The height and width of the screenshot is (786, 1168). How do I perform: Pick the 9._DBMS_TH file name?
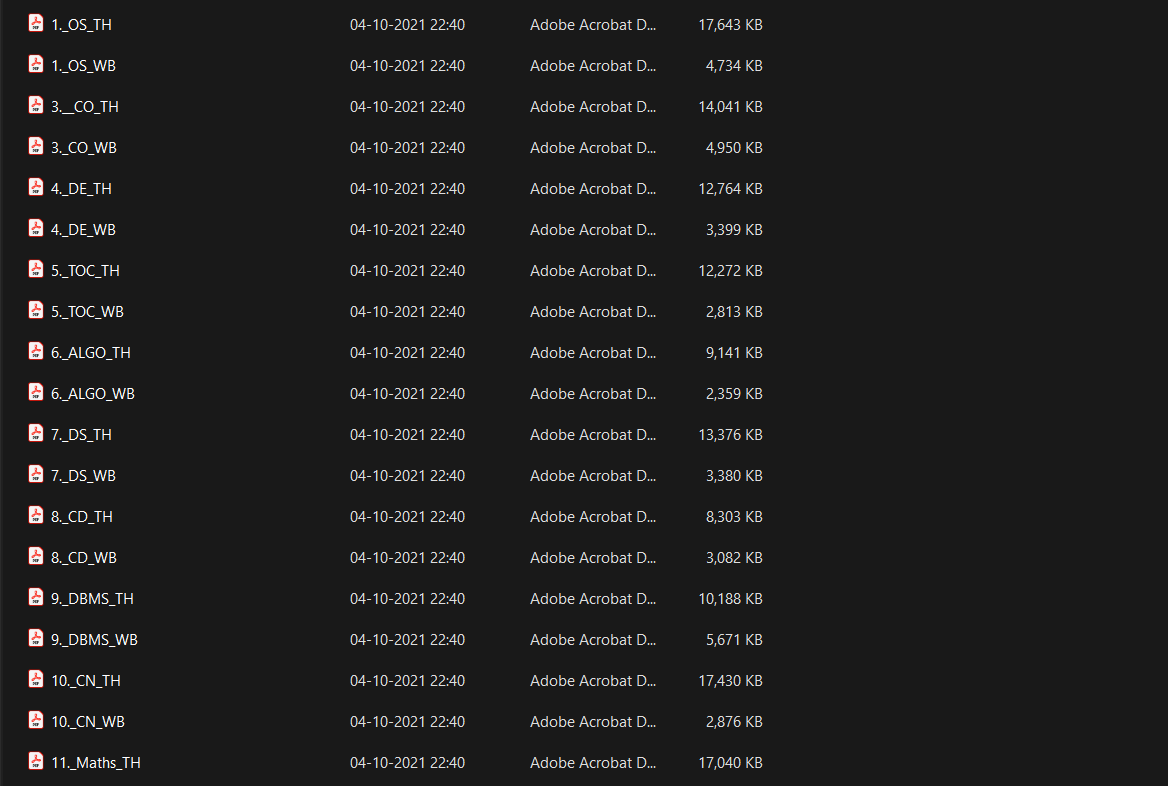click(92, 598)
